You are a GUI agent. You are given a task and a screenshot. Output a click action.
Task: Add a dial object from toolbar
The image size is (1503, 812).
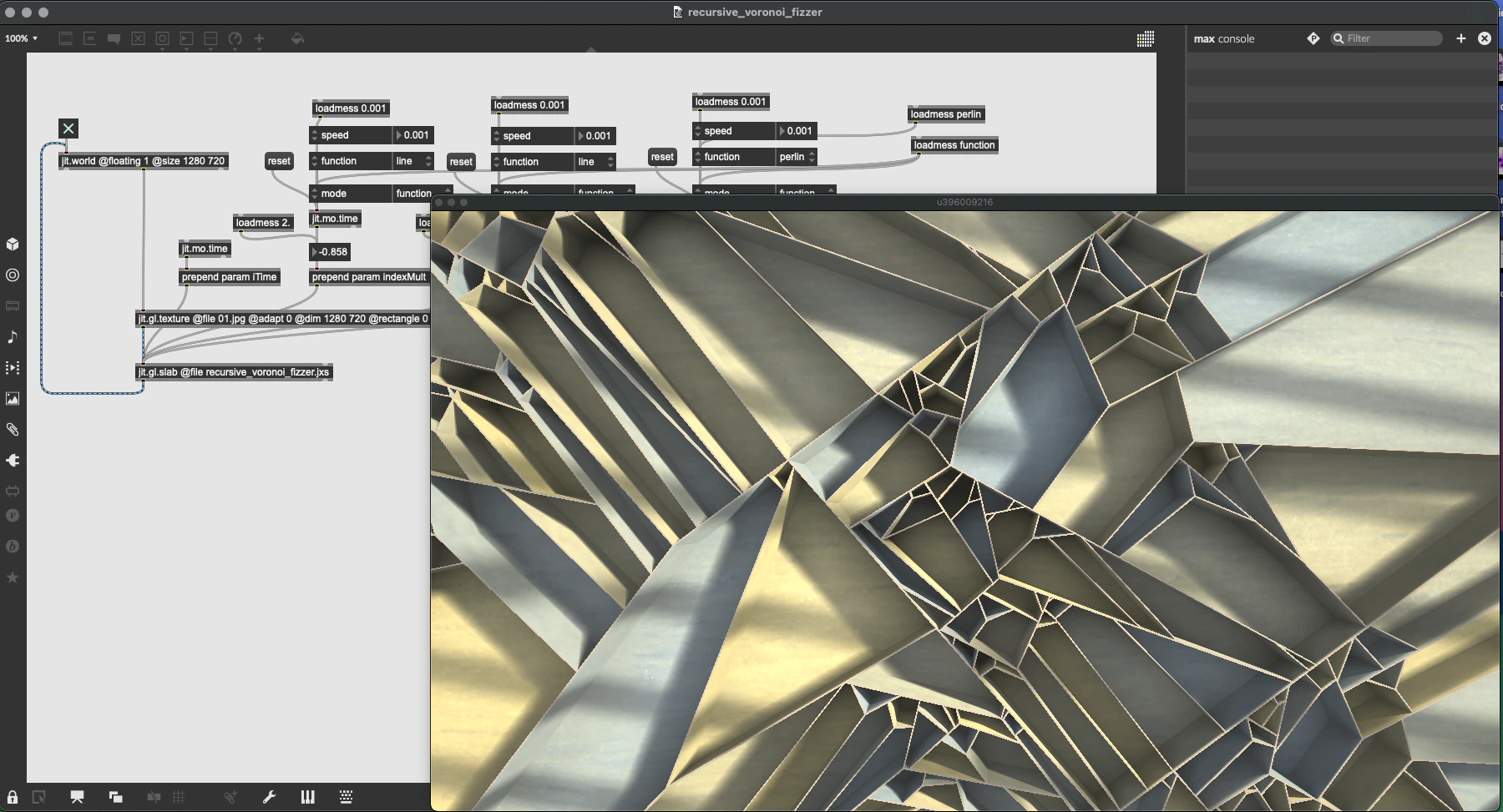(x=235, y=38)
